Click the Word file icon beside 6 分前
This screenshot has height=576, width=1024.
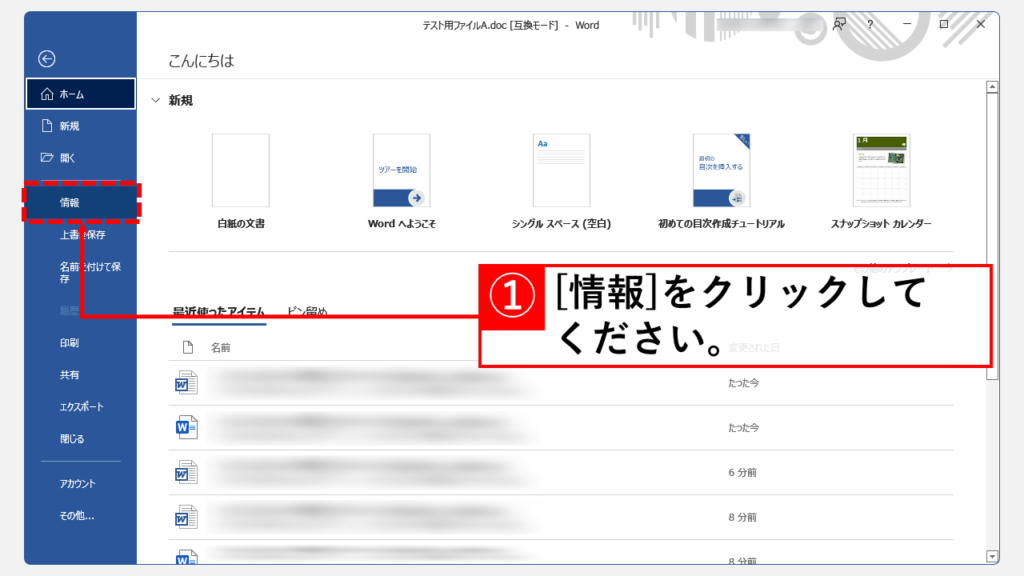tap(187, 472)
